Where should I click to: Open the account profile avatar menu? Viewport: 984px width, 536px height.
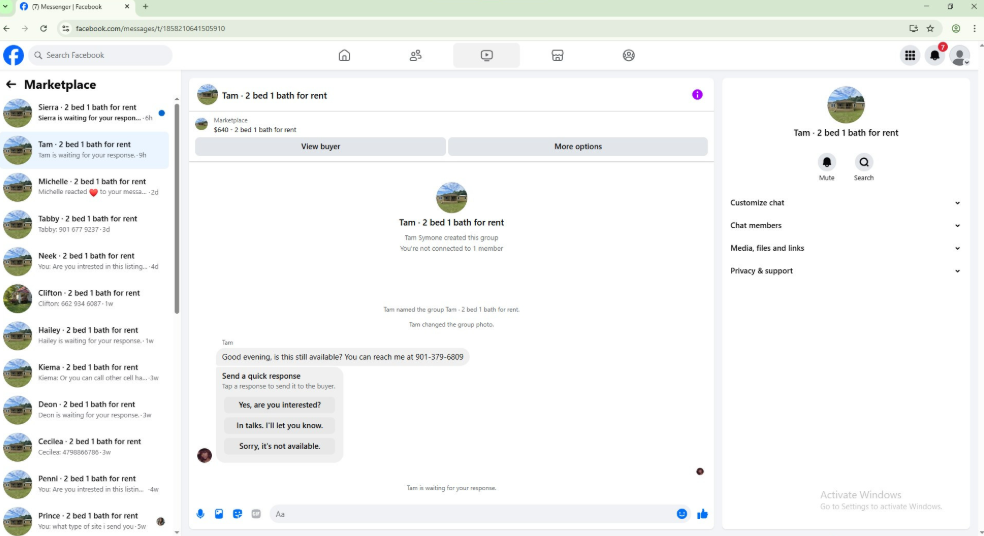(x=960, y=55)
